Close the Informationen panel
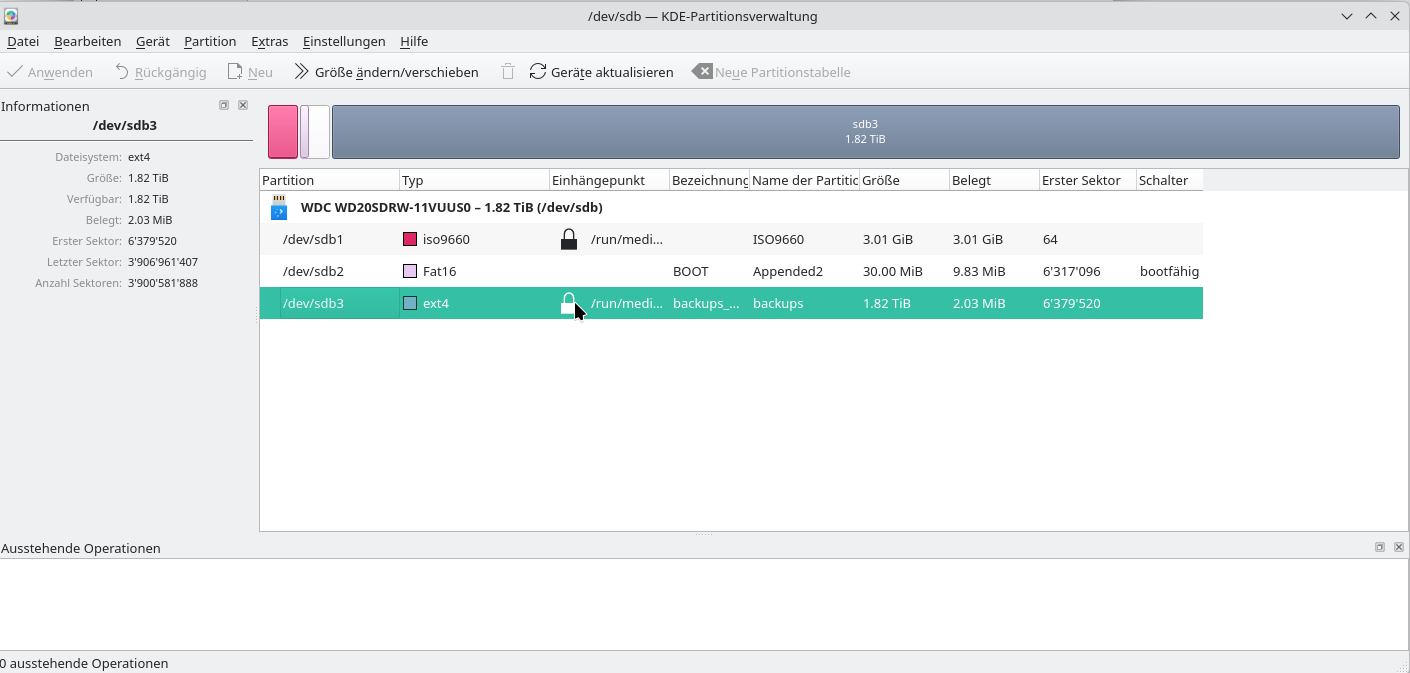Image resolution: width=1410 pixels, height=673 pixels. point(243,105)
